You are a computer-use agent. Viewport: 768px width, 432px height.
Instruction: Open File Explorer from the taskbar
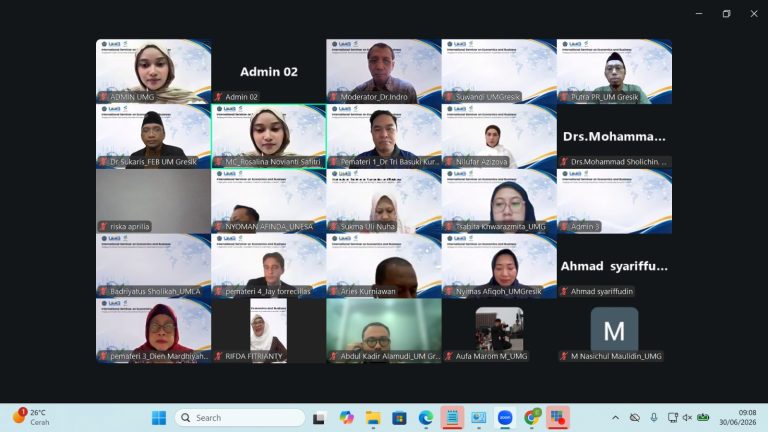coord(373,418)
